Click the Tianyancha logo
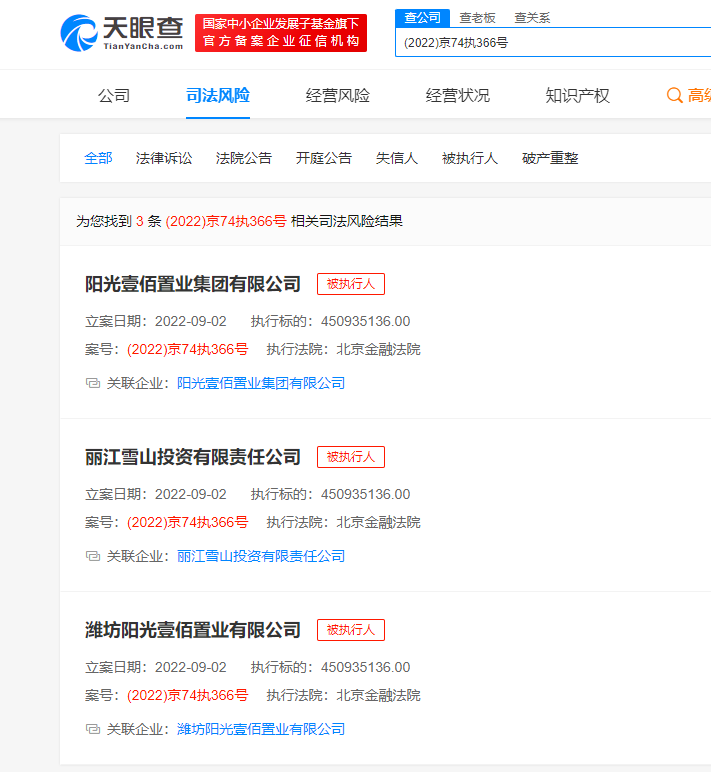Screen dimensions: 711x772 pos(122,33)
